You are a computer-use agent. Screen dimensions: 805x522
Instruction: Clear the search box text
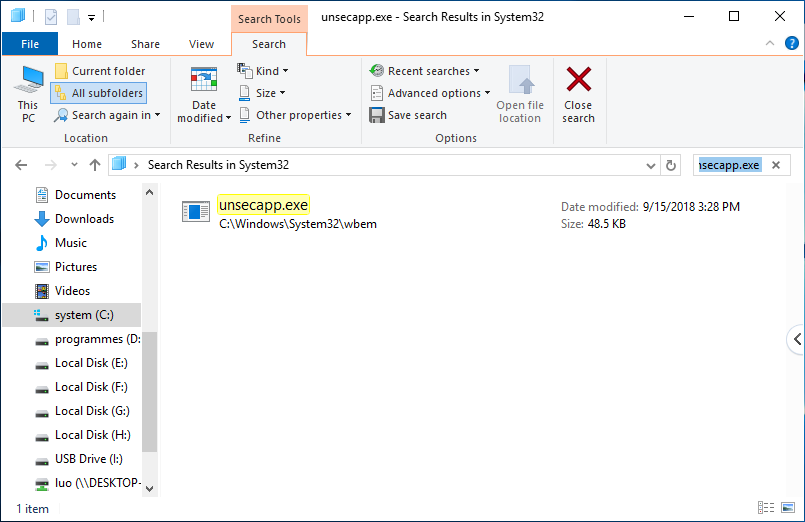tap(776, 165)
